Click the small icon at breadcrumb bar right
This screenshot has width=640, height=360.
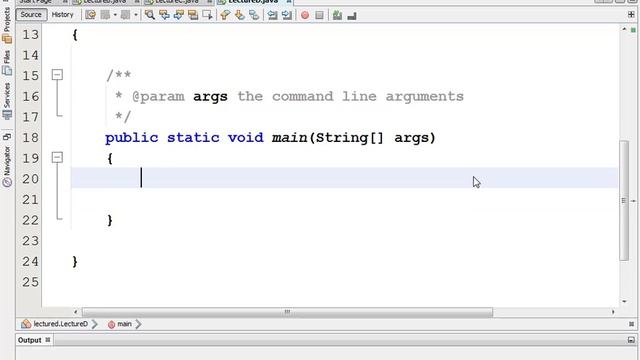631,324
